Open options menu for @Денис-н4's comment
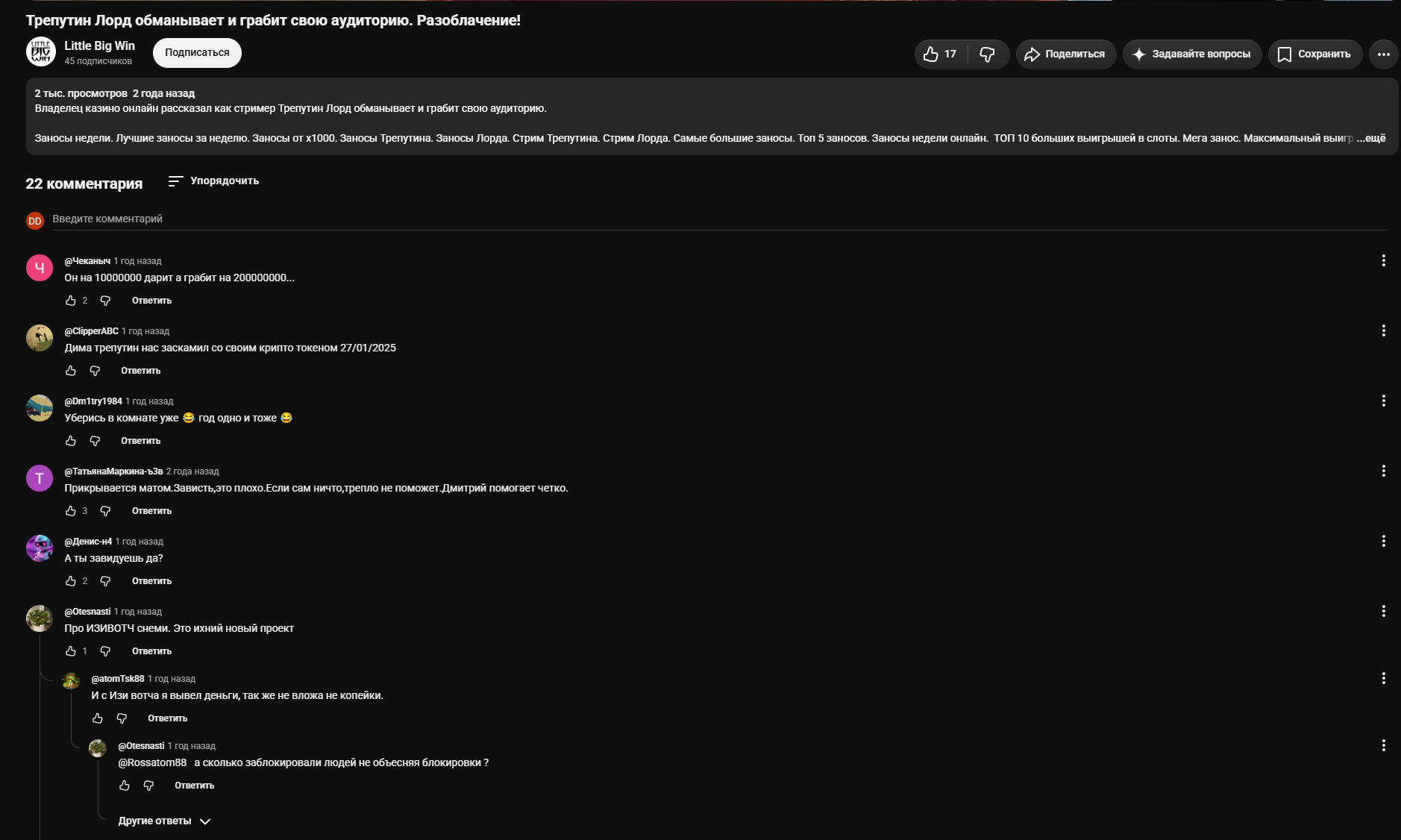The image size is (1401, 840). tap(1383, 541)
